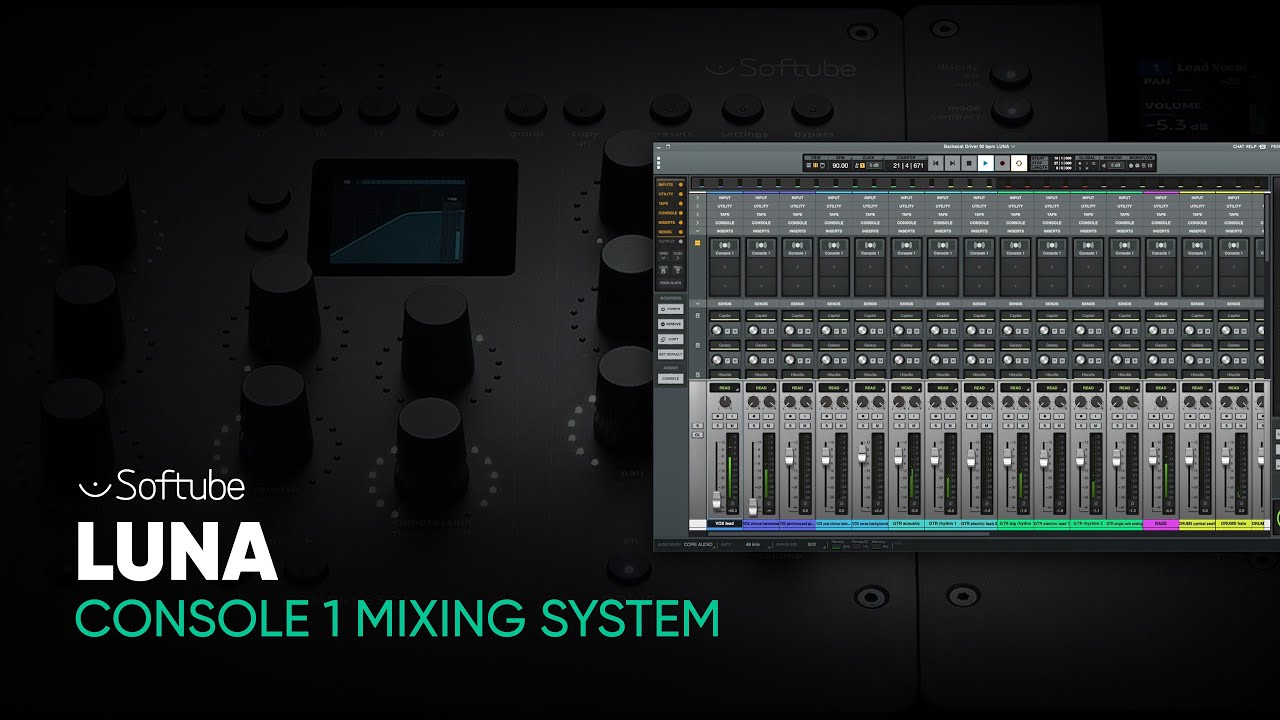The width and height of the screenshot is (1280, 720).
Task: Click the FIXED SLOTS button
Action: [670, 283]
